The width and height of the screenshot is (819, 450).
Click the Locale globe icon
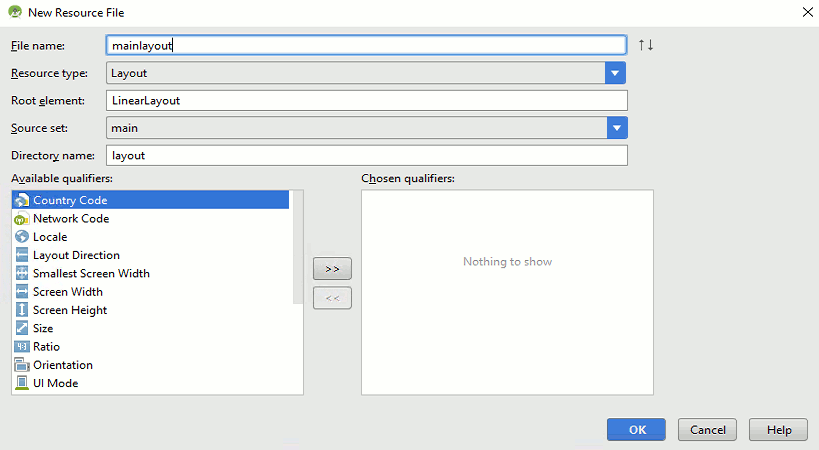[x=21, y=237]
